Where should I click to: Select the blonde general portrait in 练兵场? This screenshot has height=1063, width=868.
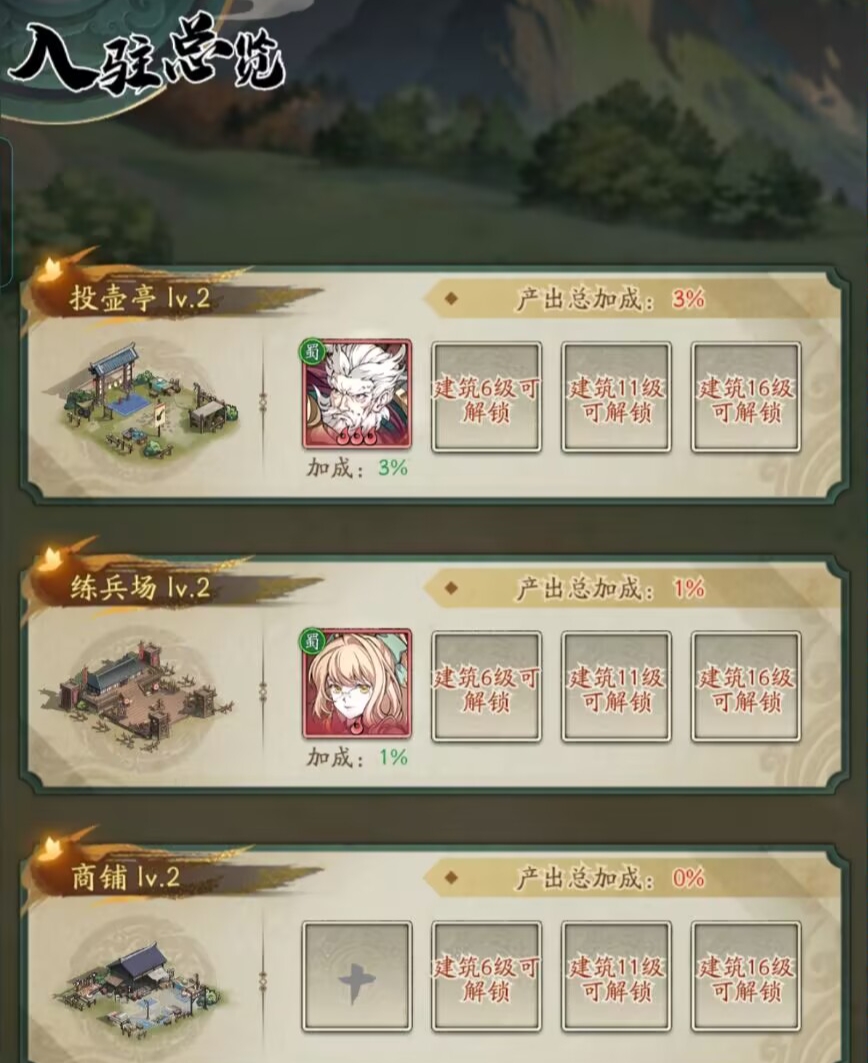357,683
